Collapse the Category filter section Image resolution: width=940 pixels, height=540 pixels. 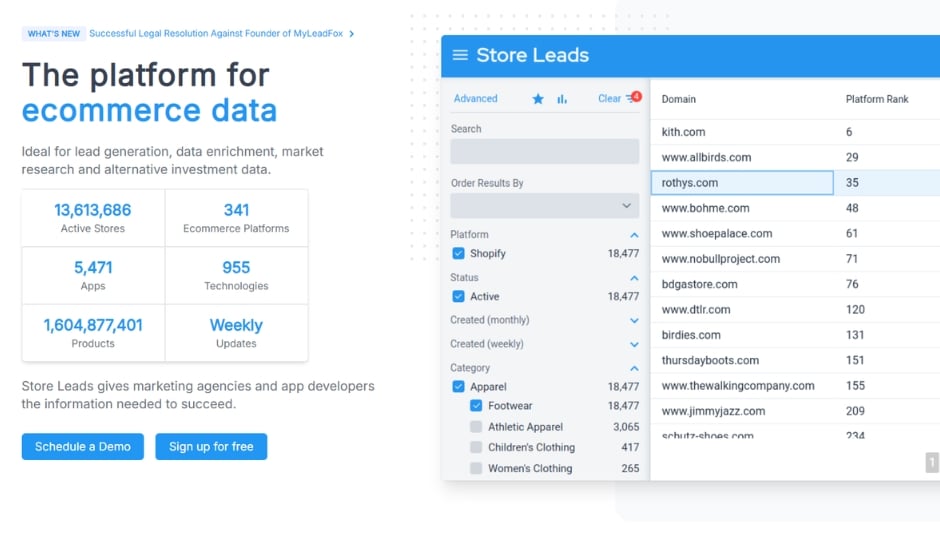pyautogui.click(x=634, y=368)
